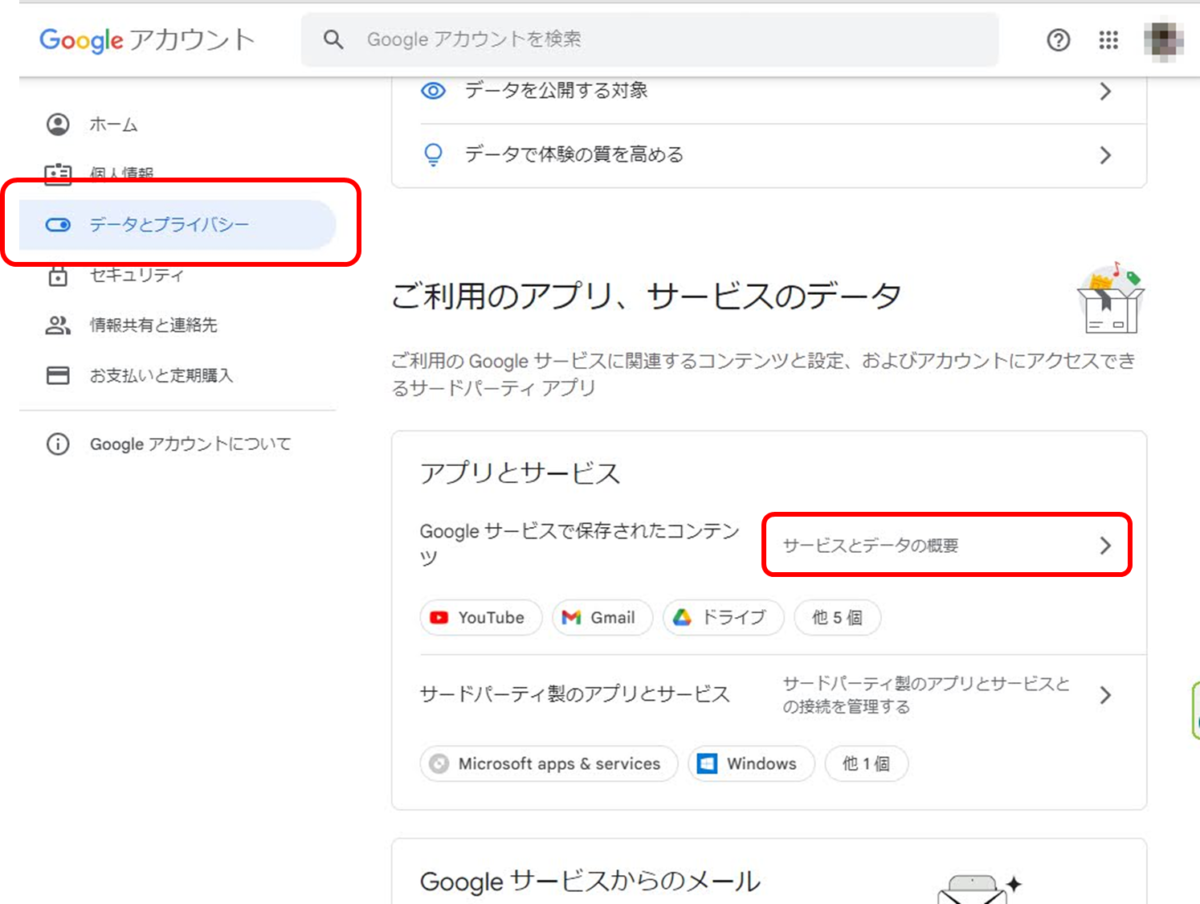This screenshot has height=904, width=1200.
Task: Click the Windows logo icon
Action: click(707, 764)
